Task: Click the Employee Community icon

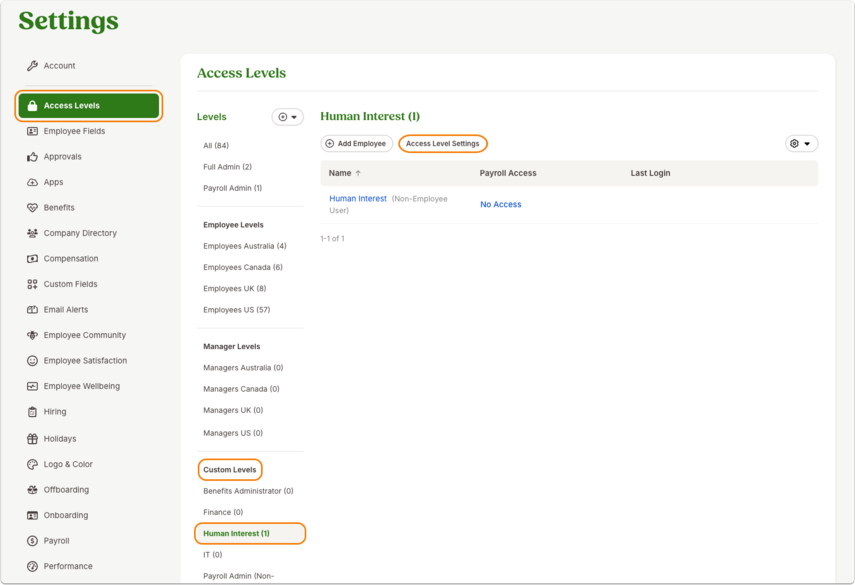Action: coord(32,335)
